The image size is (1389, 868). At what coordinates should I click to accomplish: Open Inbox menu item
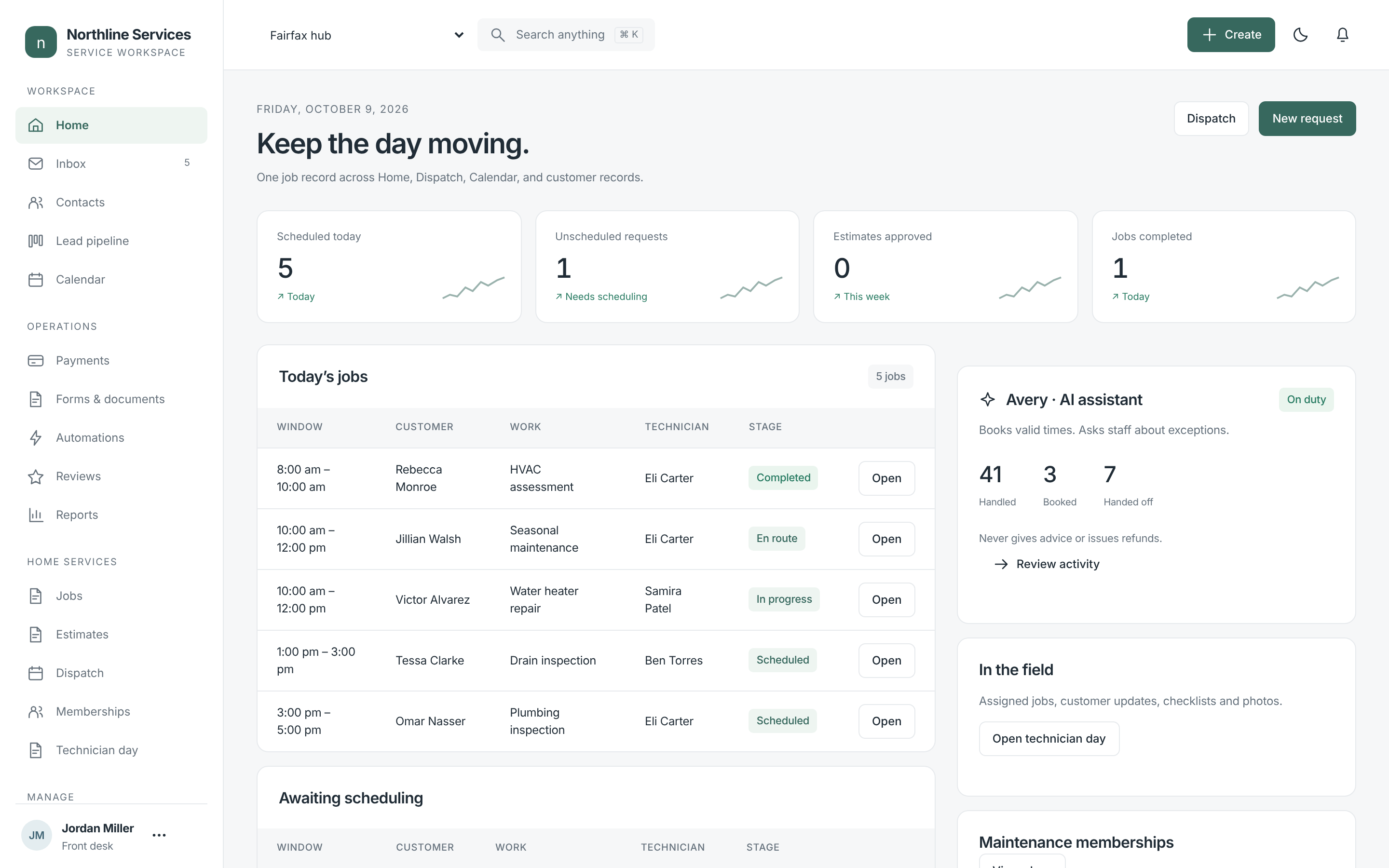click(111, 163)
